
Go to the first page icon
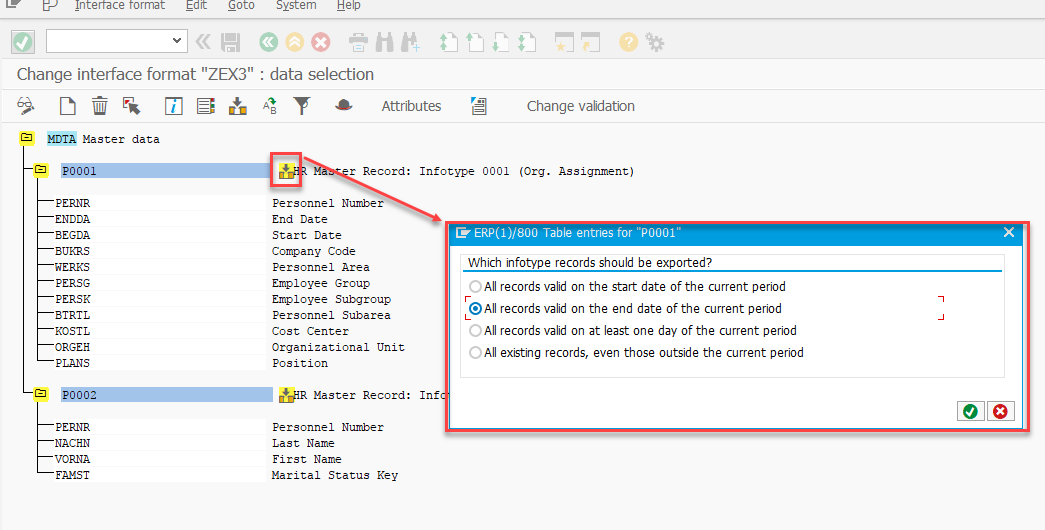click(449, 43)
